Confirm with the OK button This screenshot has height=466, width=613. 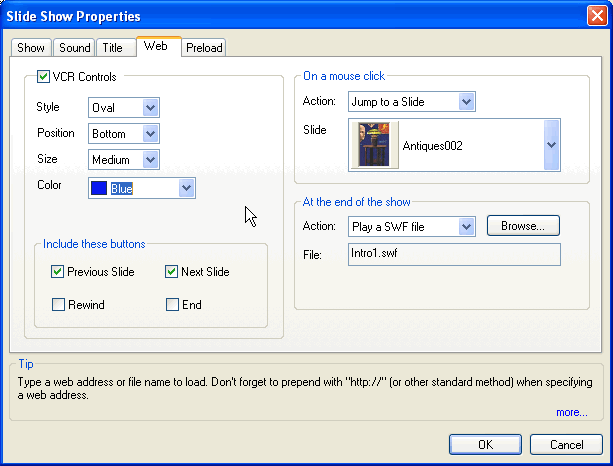485,444
